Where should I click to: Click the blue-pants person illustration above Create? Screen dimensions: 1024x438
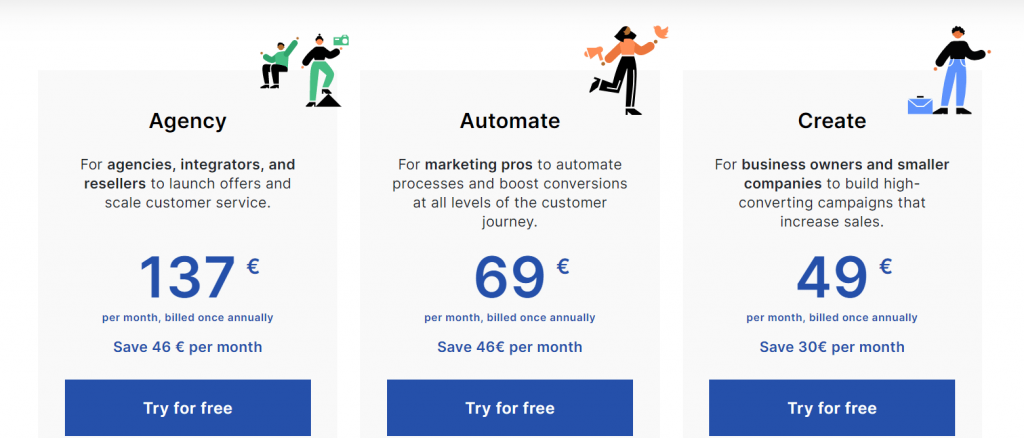957,70
